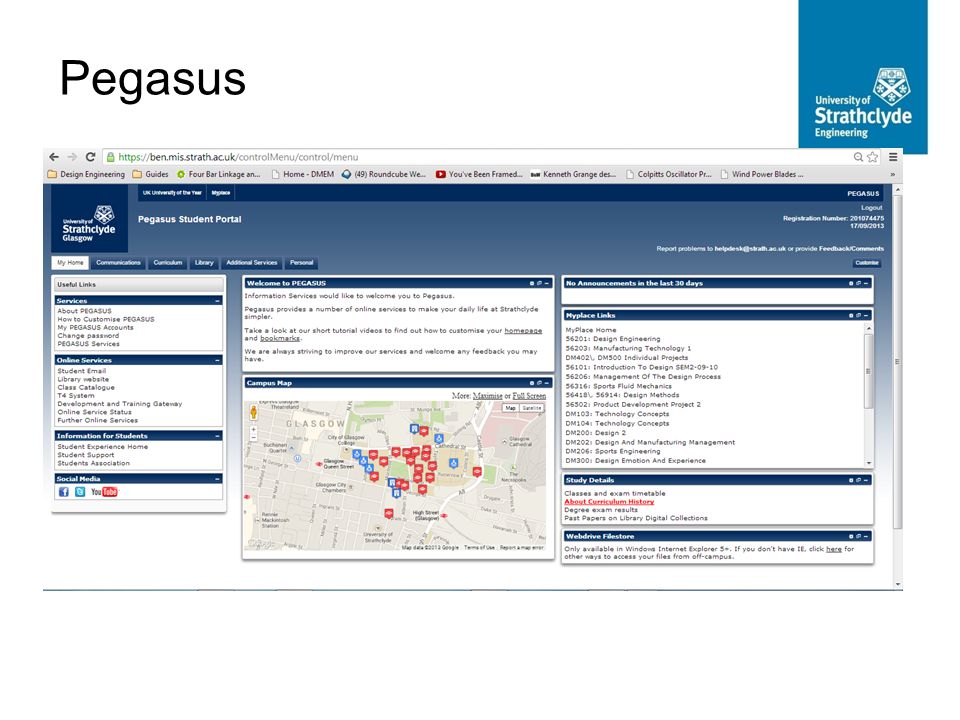
Task: Show more bookmarks via double chevron
Action: [893, 174]
